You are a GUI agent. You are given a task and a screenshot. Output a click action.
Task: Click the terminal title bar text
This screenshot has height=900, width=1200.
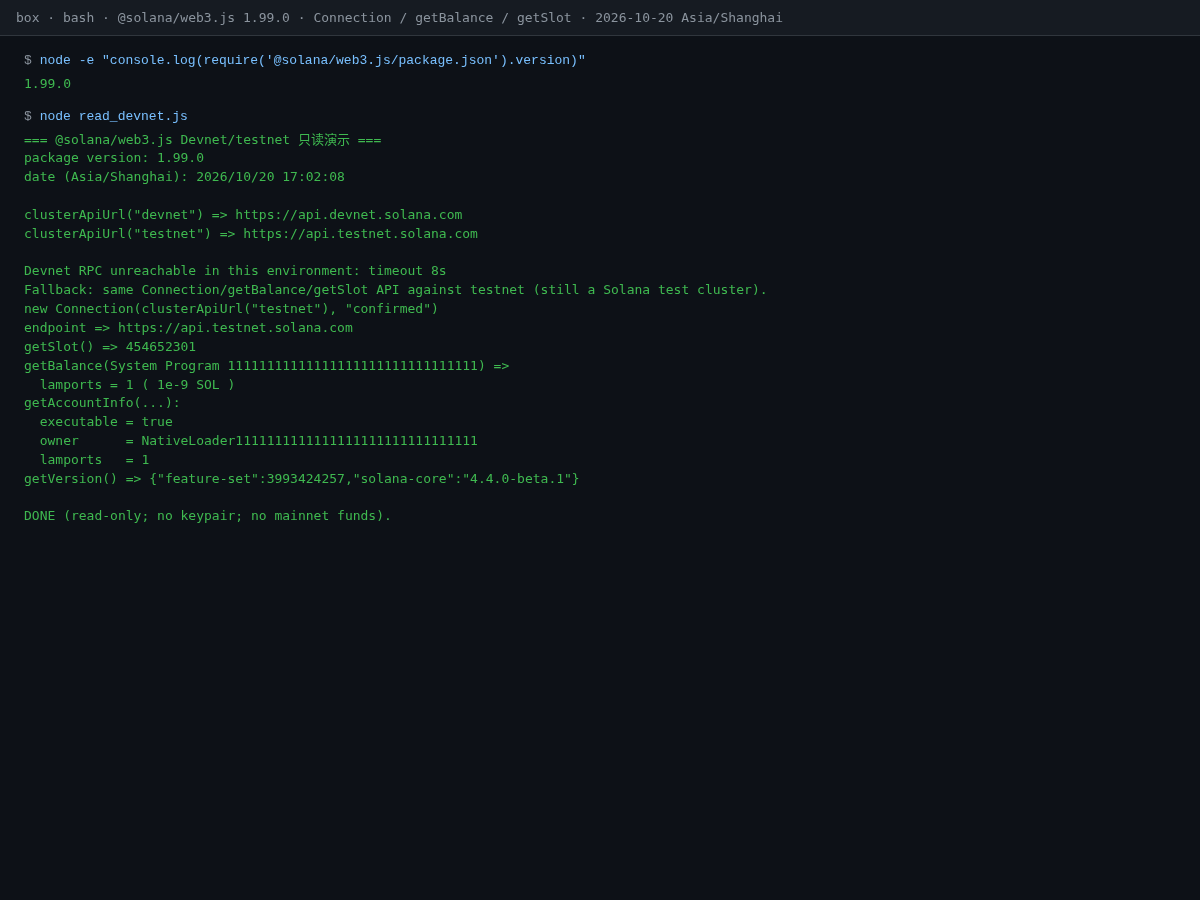point(399,18)
